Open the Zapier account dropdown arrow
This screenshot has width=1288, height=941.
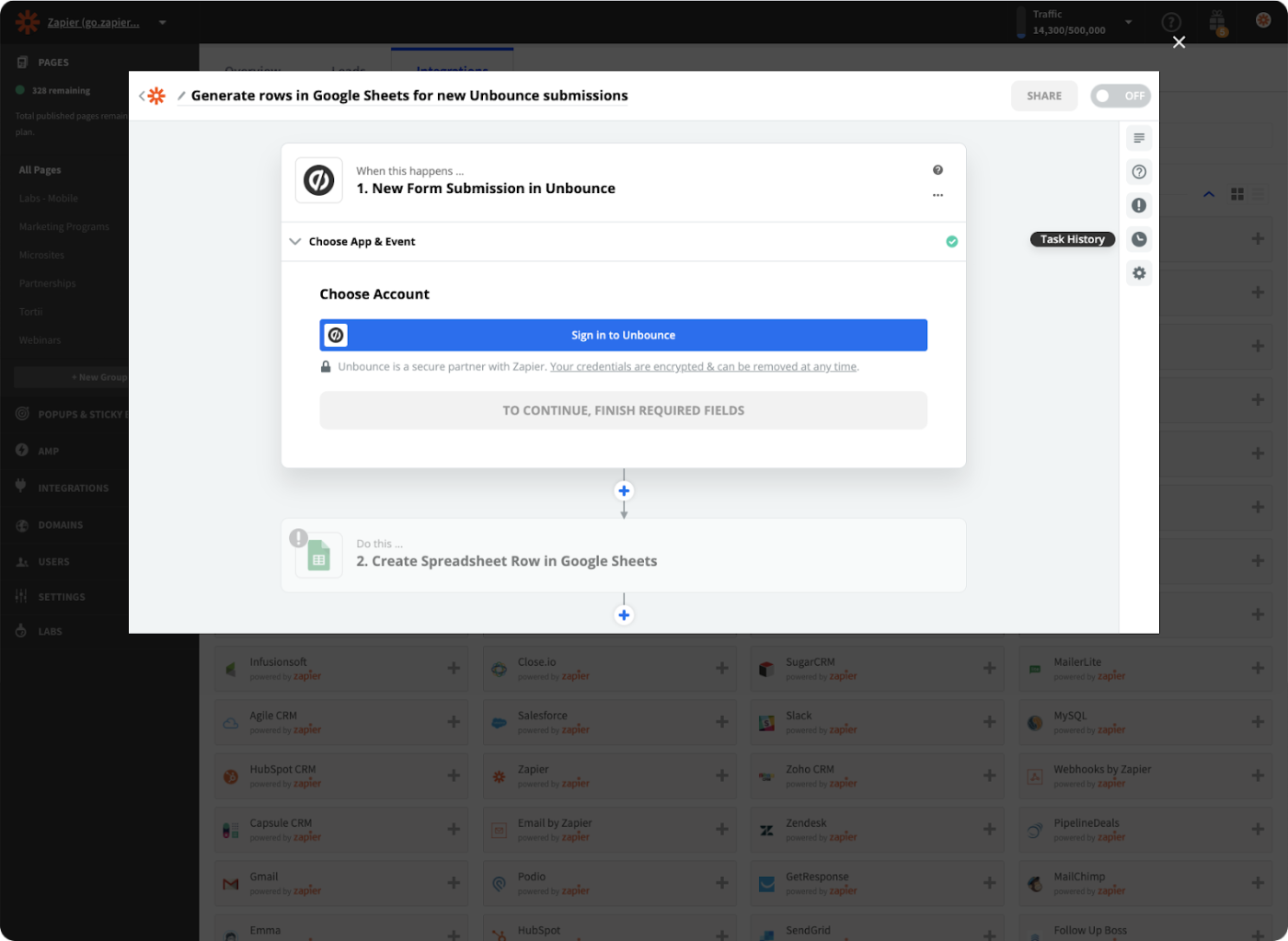(162, 22)
